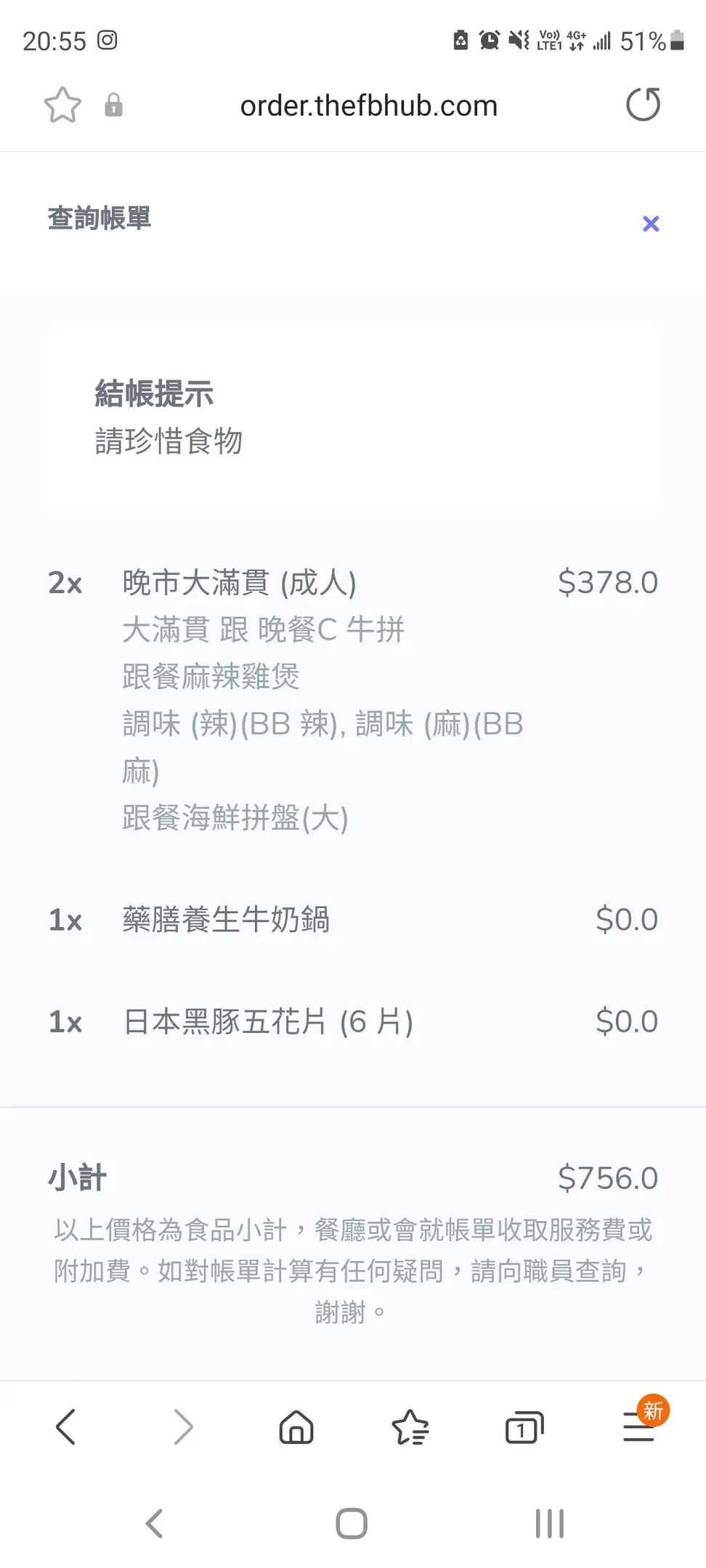
Task: Tap the padlock site security icon
Action: click(113, 105)
